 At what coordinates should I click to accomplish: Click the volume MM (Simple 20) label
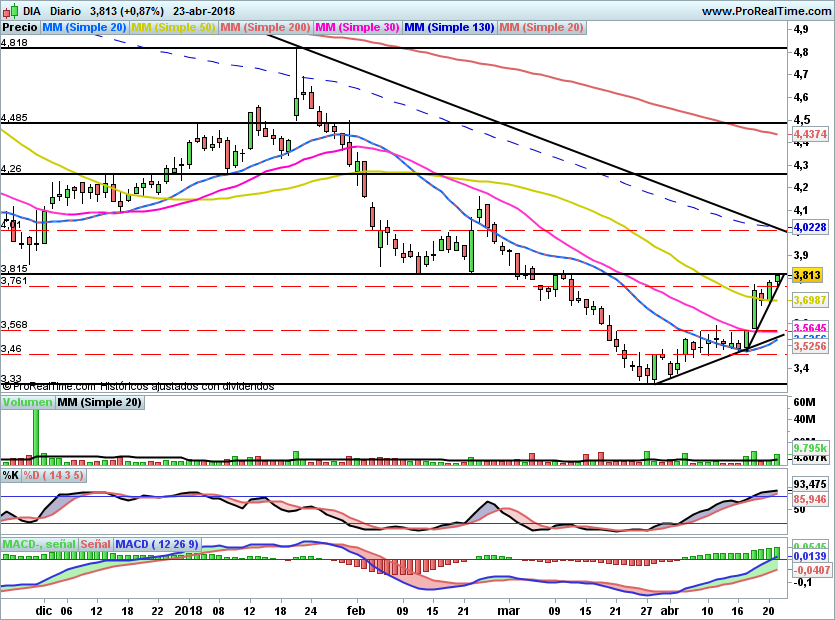(x=99, y=402)
